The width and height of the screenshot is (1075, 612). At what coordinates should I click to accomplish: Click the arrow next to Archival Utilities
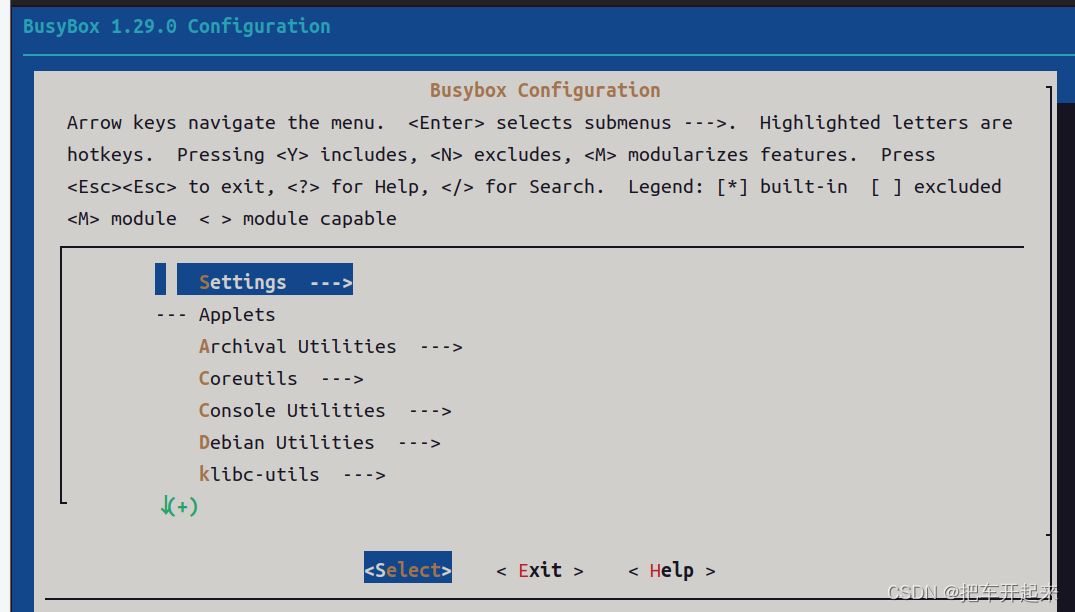(441, 347)
